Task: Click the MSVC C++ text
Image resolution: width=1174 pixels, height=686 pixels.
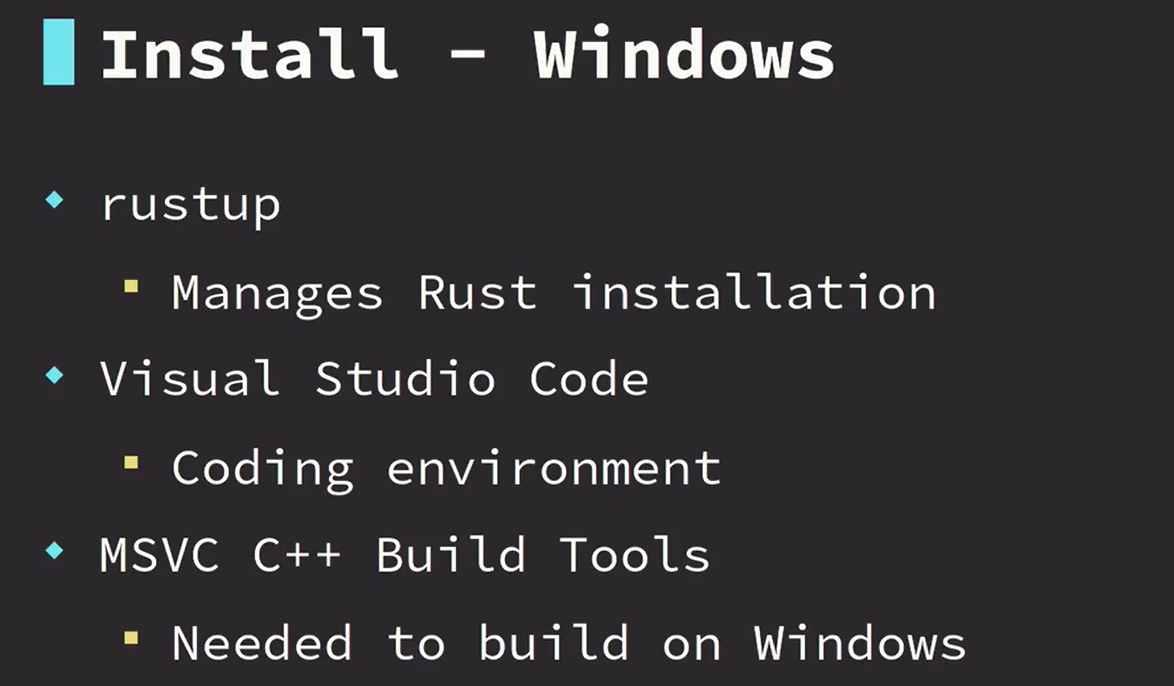Action: [x=221, y=554]
